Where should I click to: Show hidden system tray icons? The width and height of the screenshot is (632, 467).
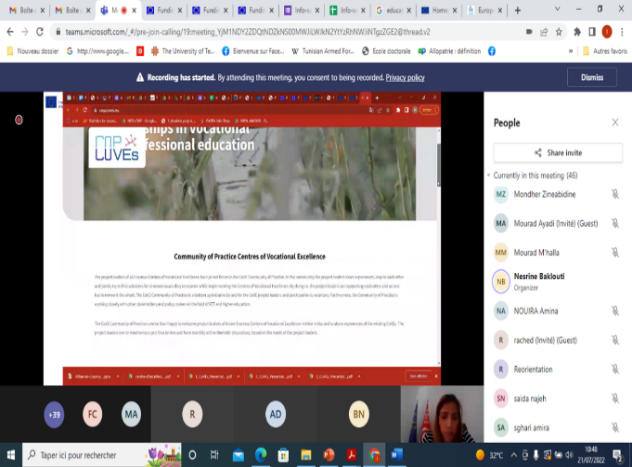tap(514, 455)
